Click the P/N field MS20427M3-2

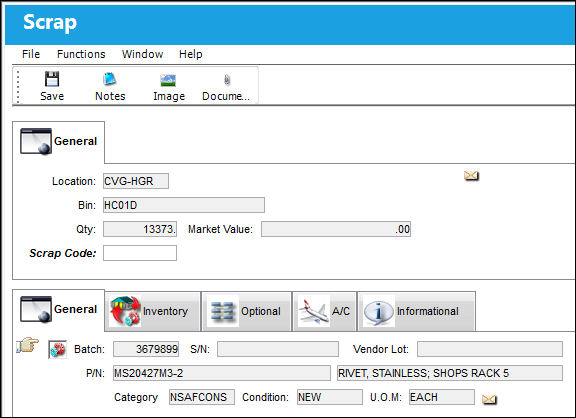coord(222,373)
